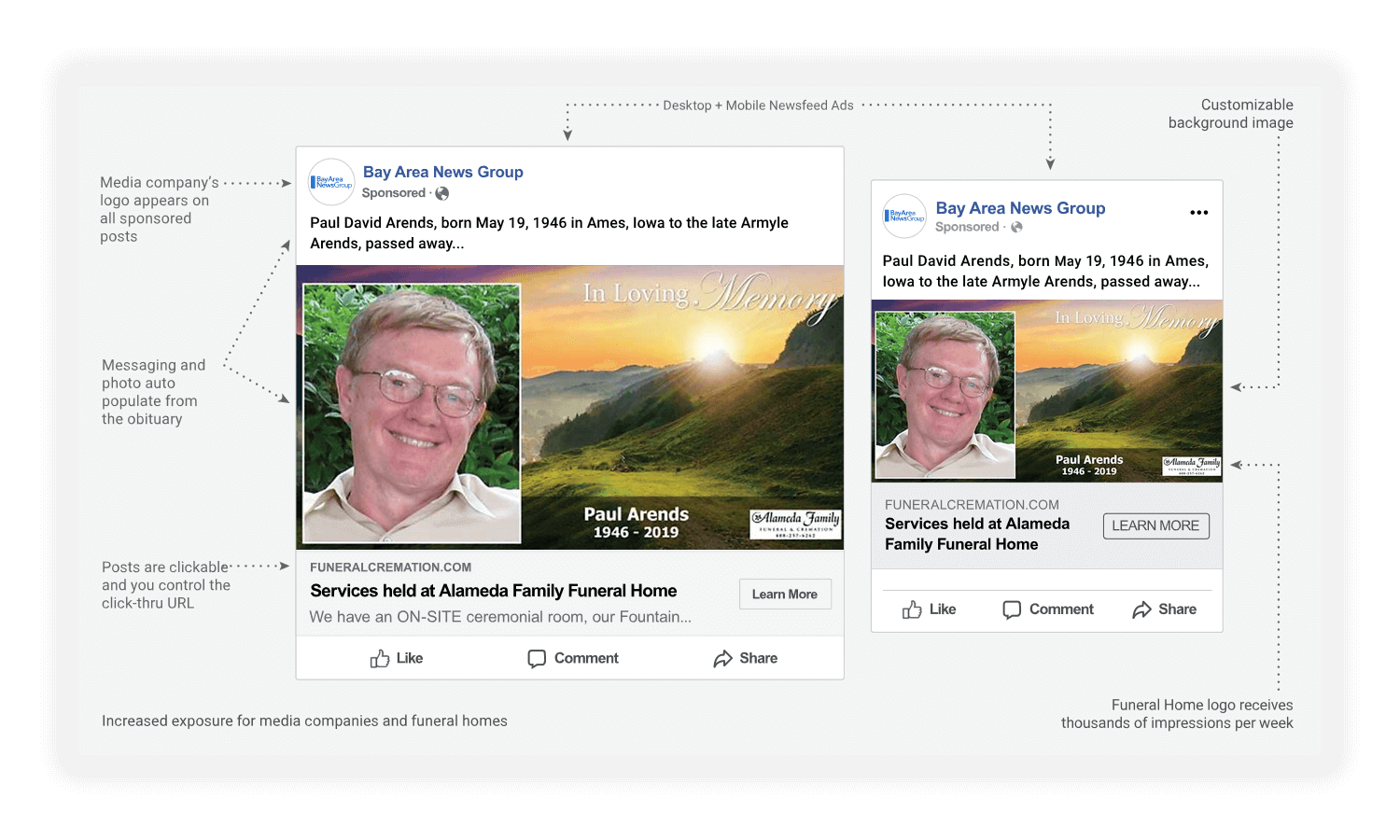
Task: Click 'Increased exposure for media companies' caption
Action: click(304, 721)
